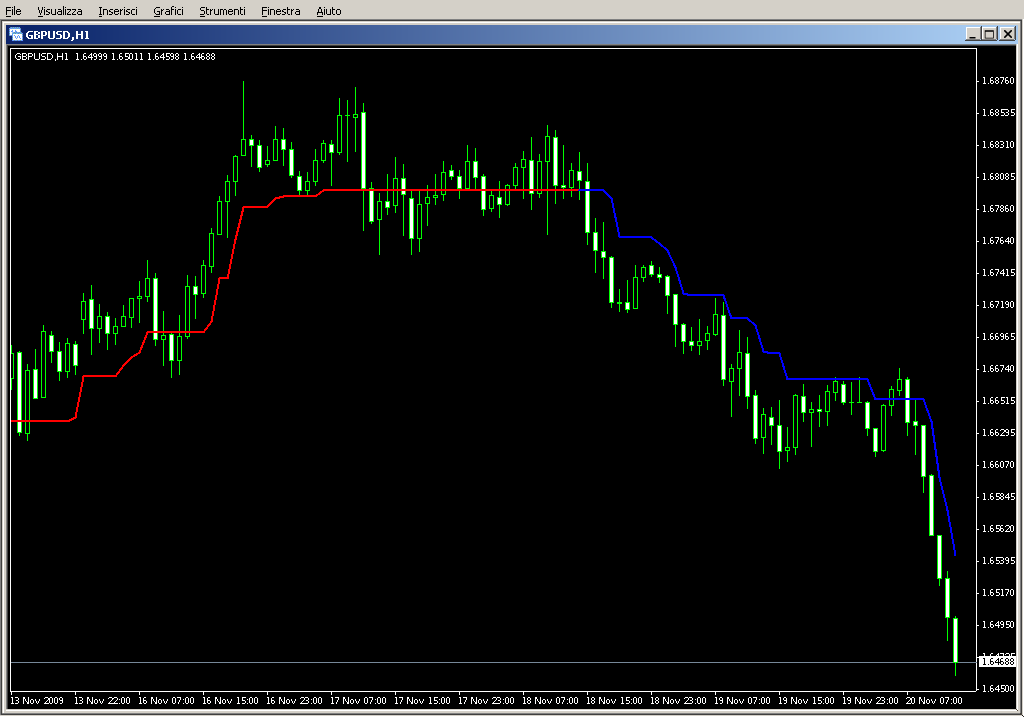Open the Grafici menu
Screen dimensions: 1024x717
[168, 11]
